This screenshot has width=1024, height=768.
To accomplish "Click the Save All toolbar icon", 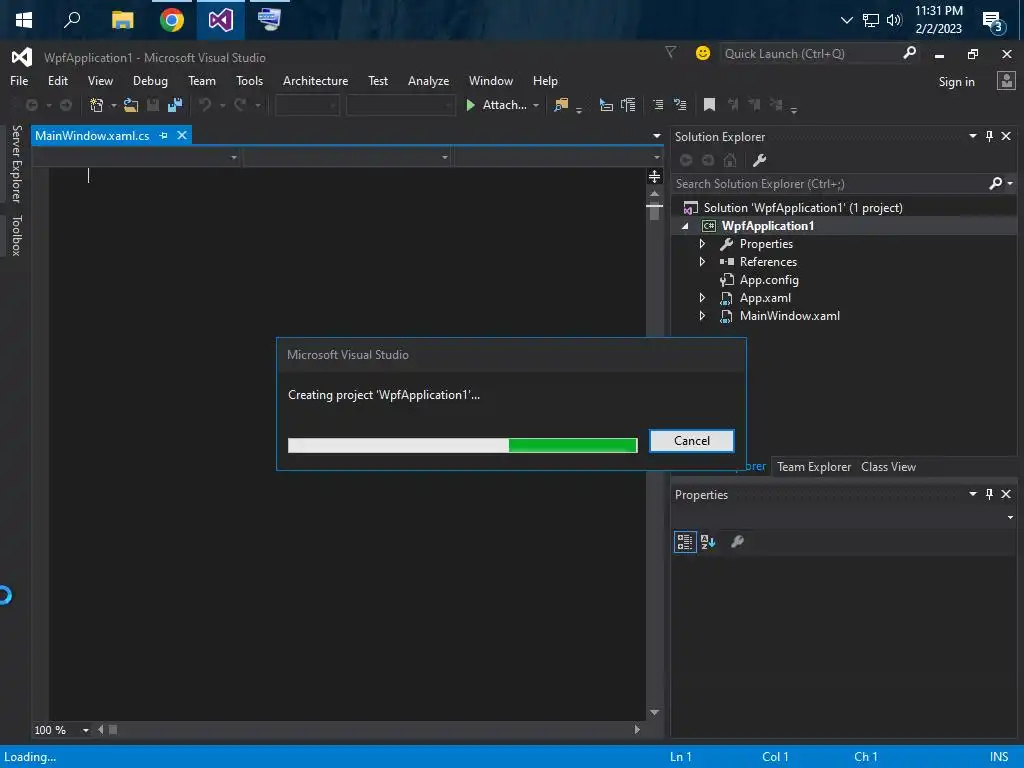I will click(174, 105).
